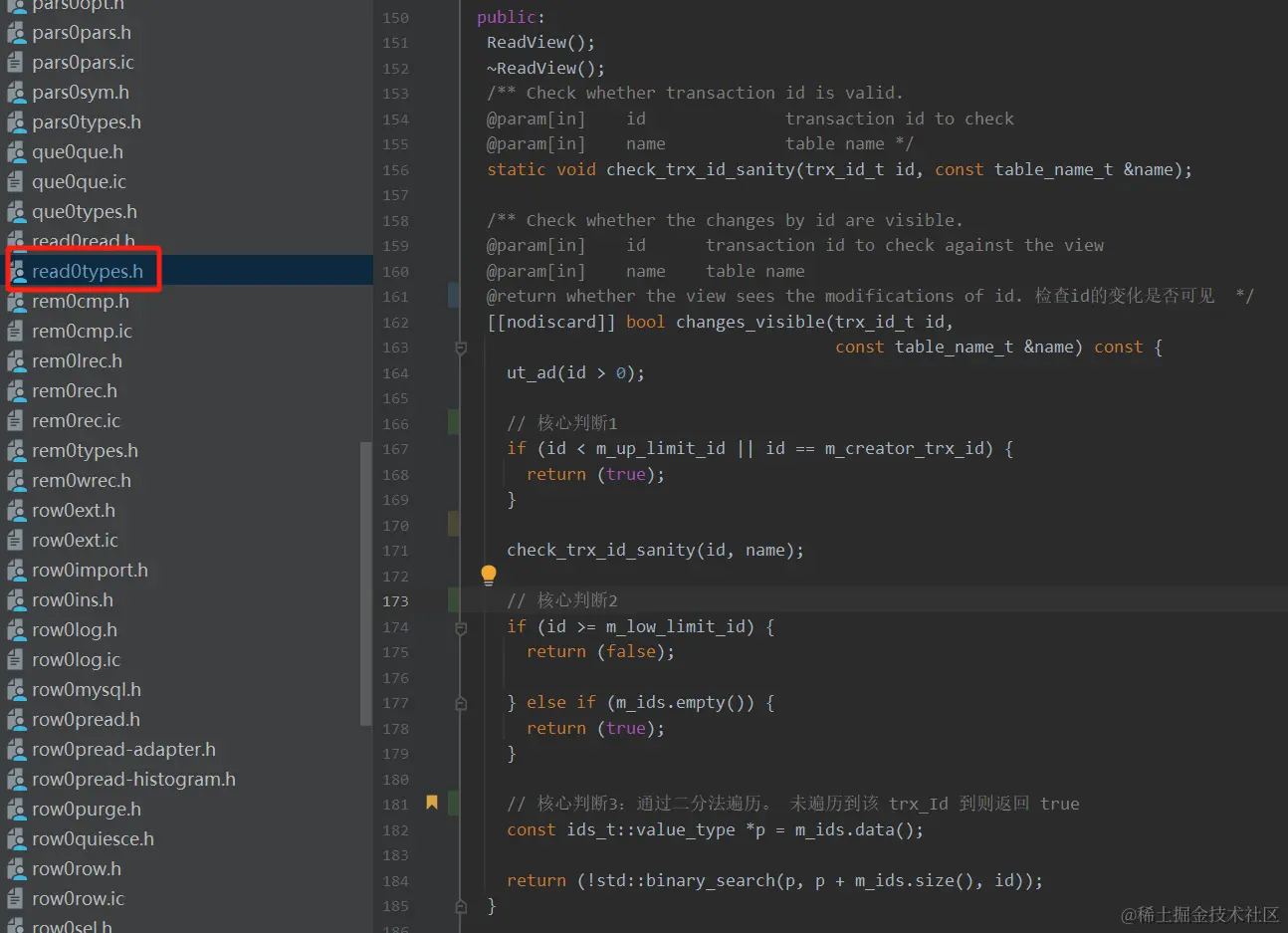The image size is (1288, 933).
Task: Click the 'return (false);' statement
Action: [600, 651]
